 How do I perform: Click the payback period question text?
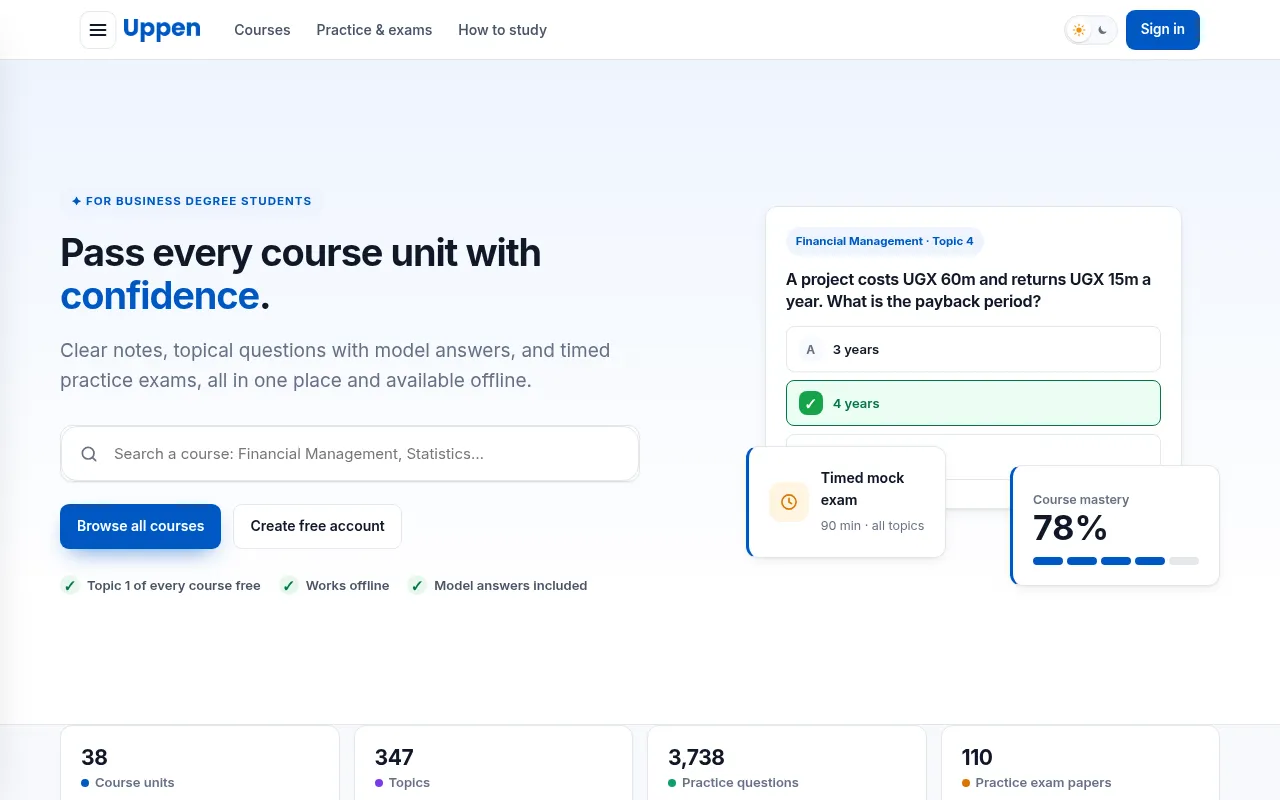(968, 290)
